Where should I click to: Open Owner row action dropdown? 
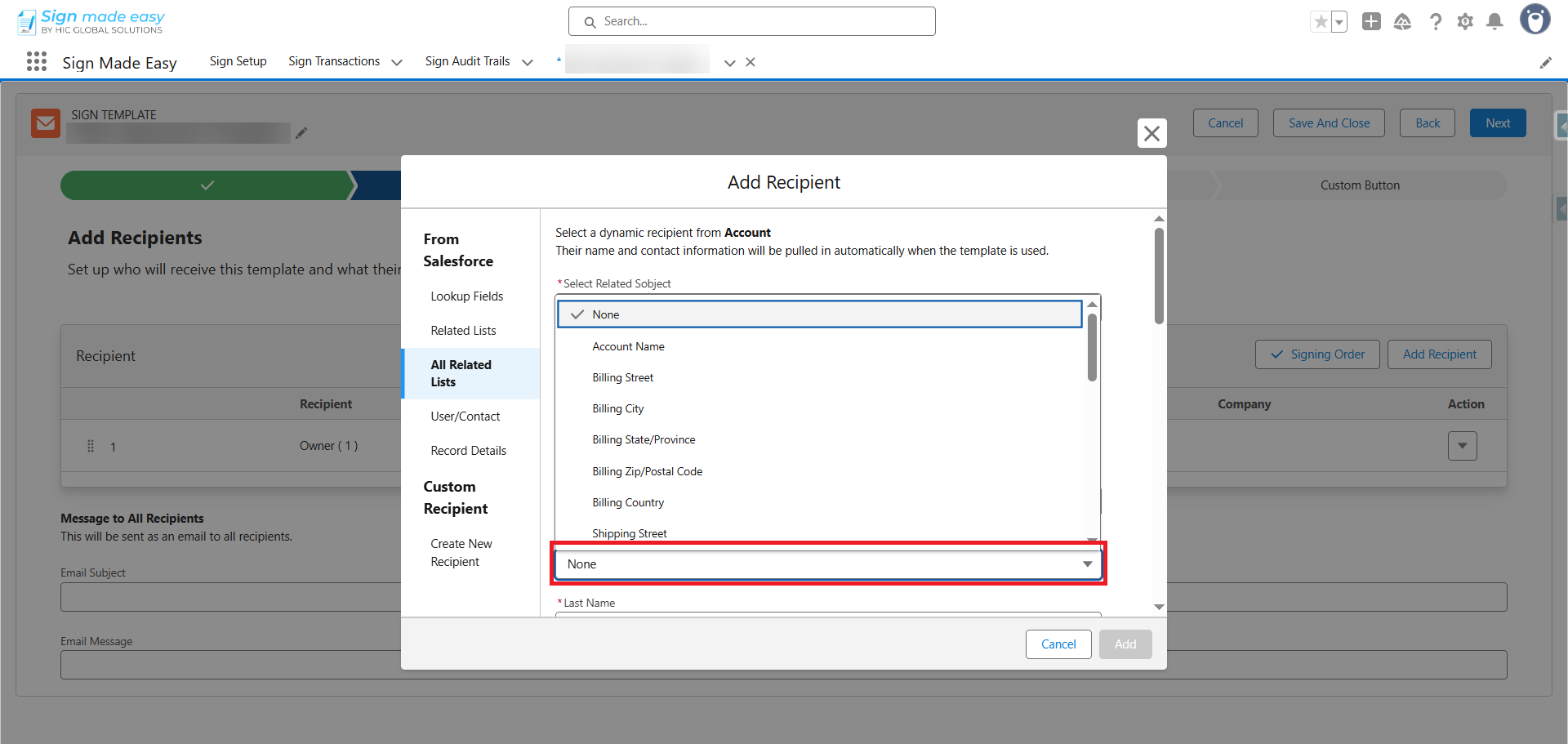click(1462, 446)
